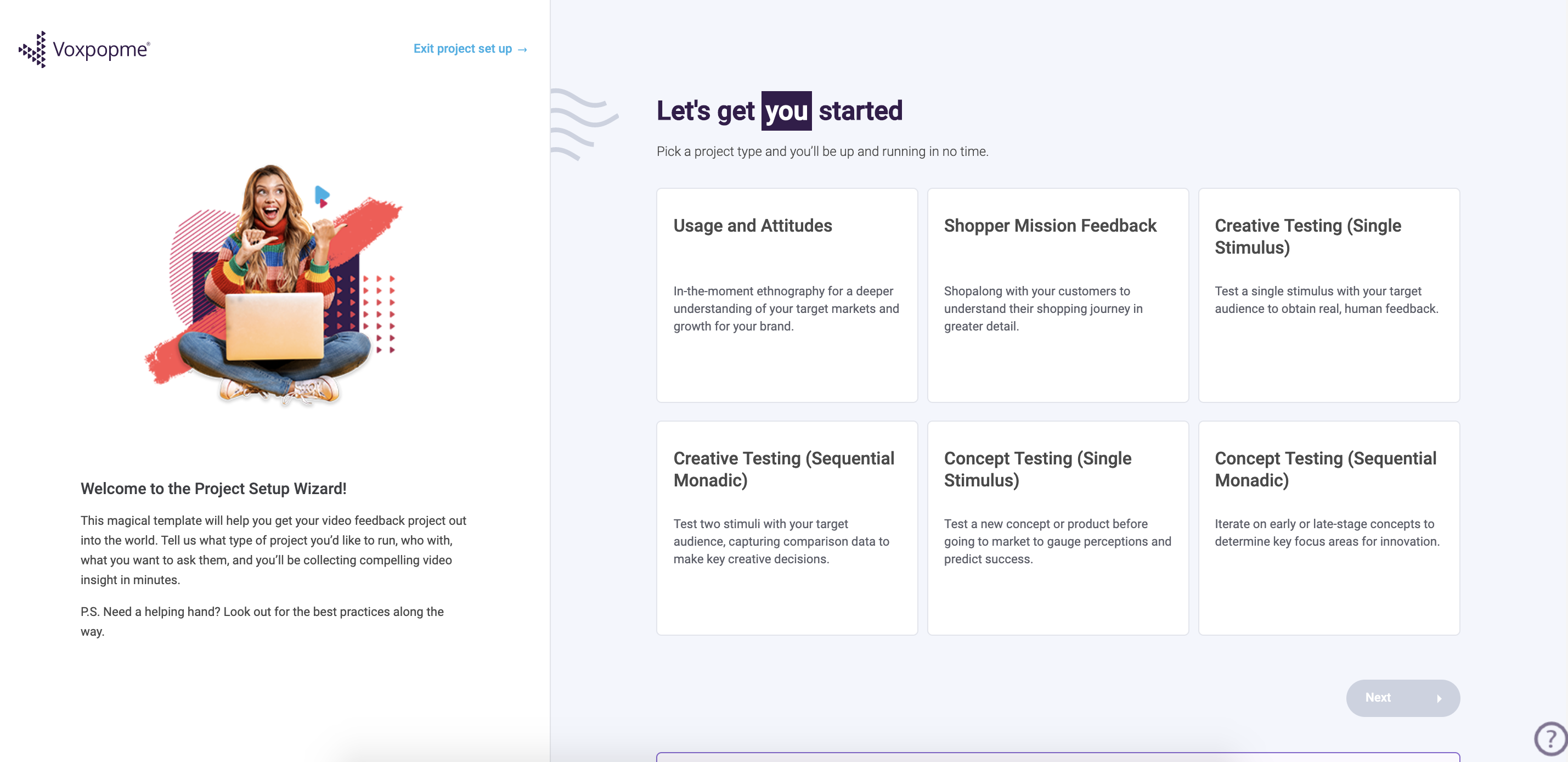This screenshot has width=1568, height=762.
Task: Click 'Iterate on early or late-stage concepts' text
Action: click(x=1327, y=533)
